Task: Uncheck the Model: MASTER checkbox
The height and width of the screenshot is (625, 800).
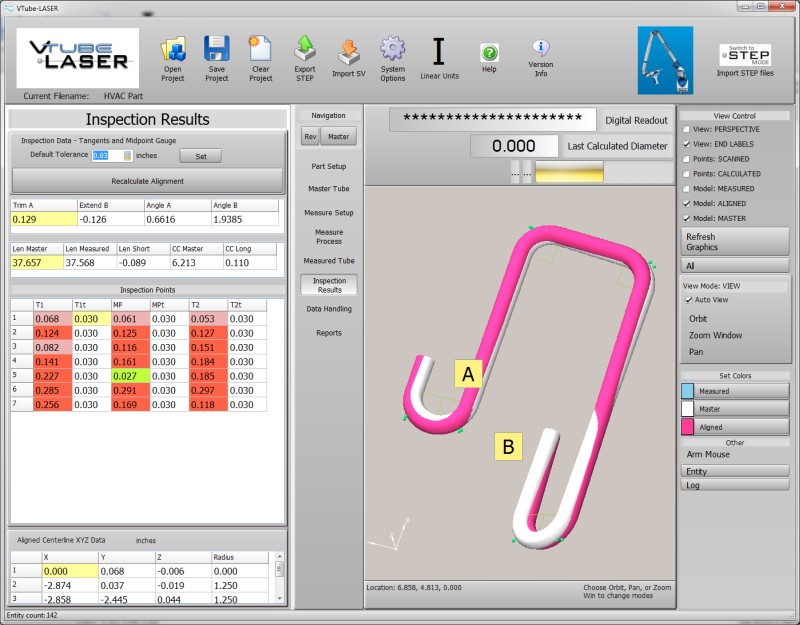Action: point(686,218)
